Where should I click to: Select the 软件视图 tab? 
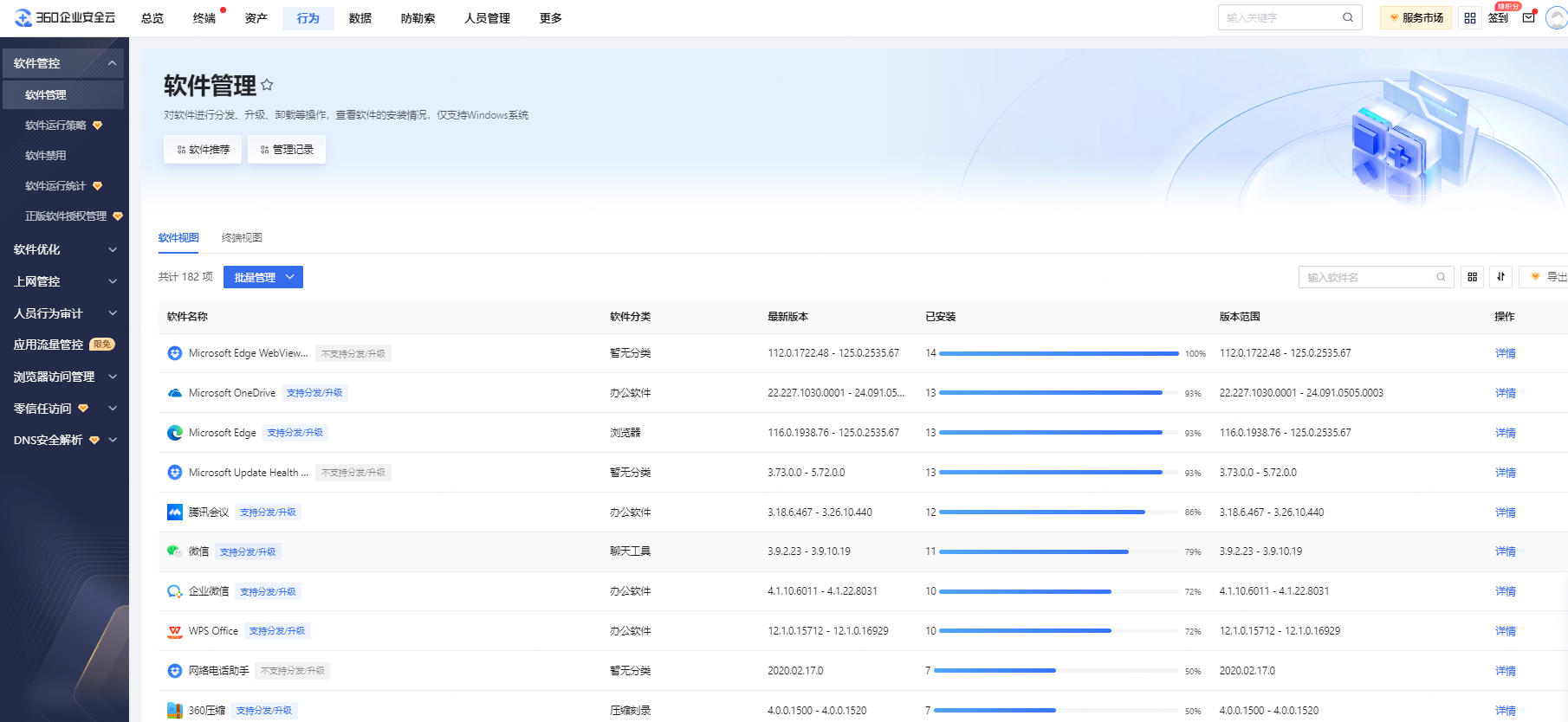(178, 238)
